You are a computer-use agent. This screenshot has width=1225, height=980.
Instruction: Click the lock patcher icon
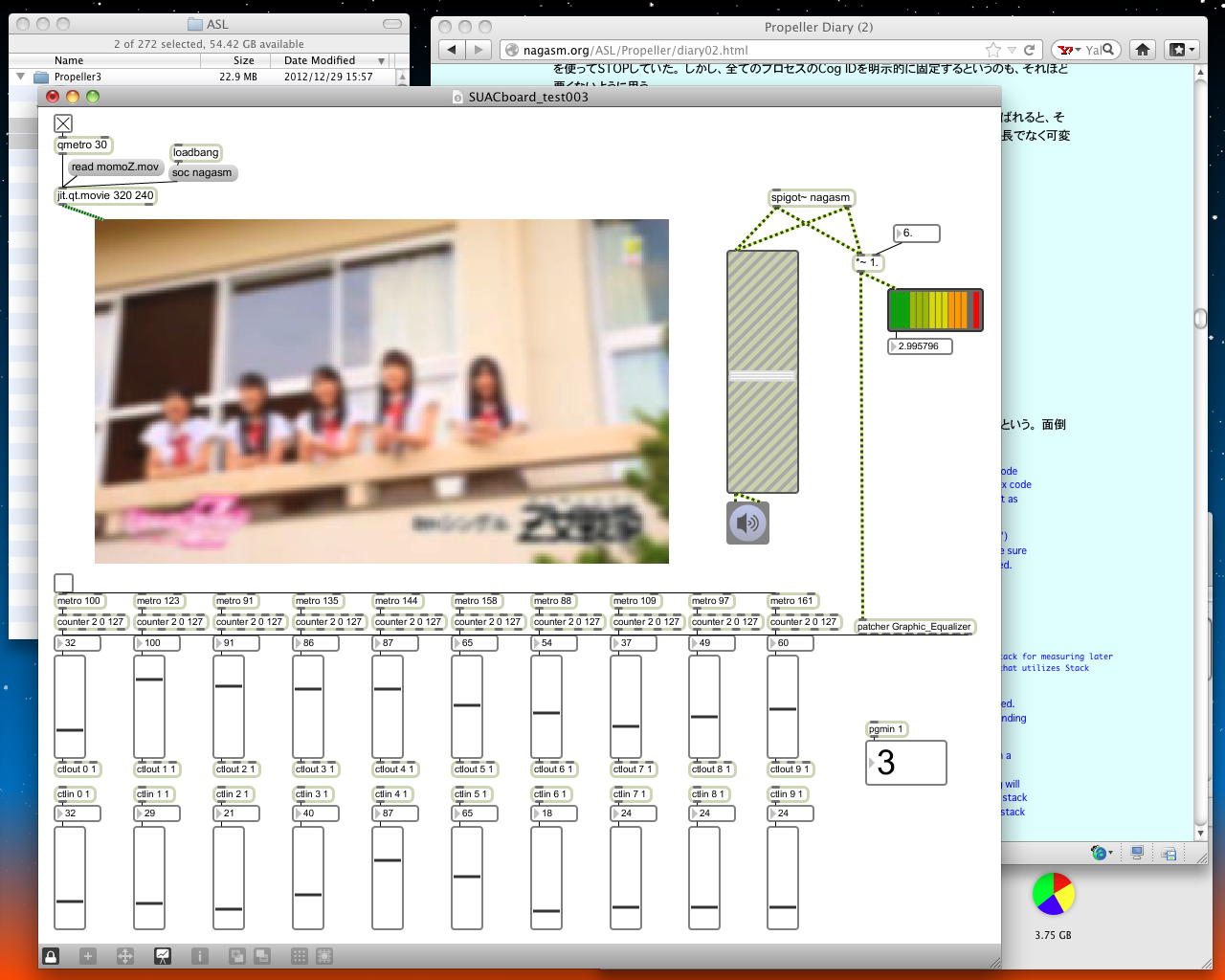click(x=51, y=955)
